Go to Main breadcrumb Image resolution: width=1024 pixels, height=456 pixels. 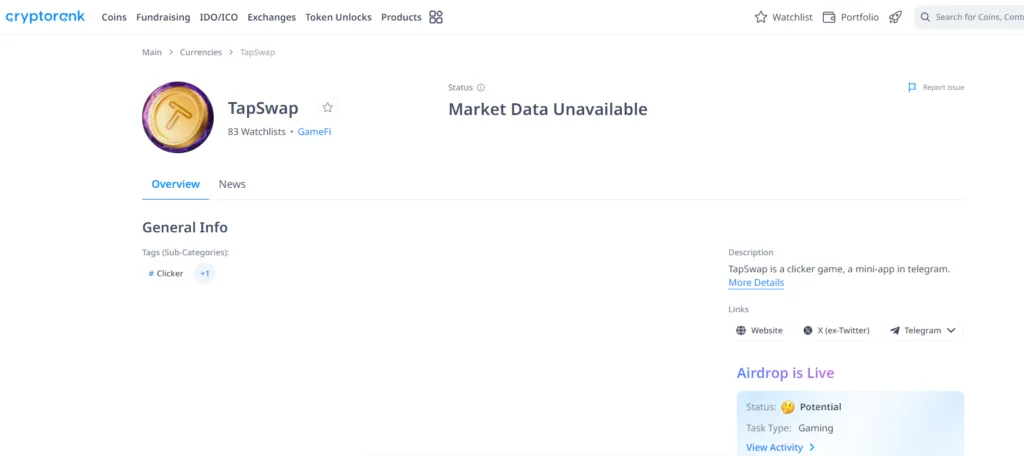pos(152,52)
